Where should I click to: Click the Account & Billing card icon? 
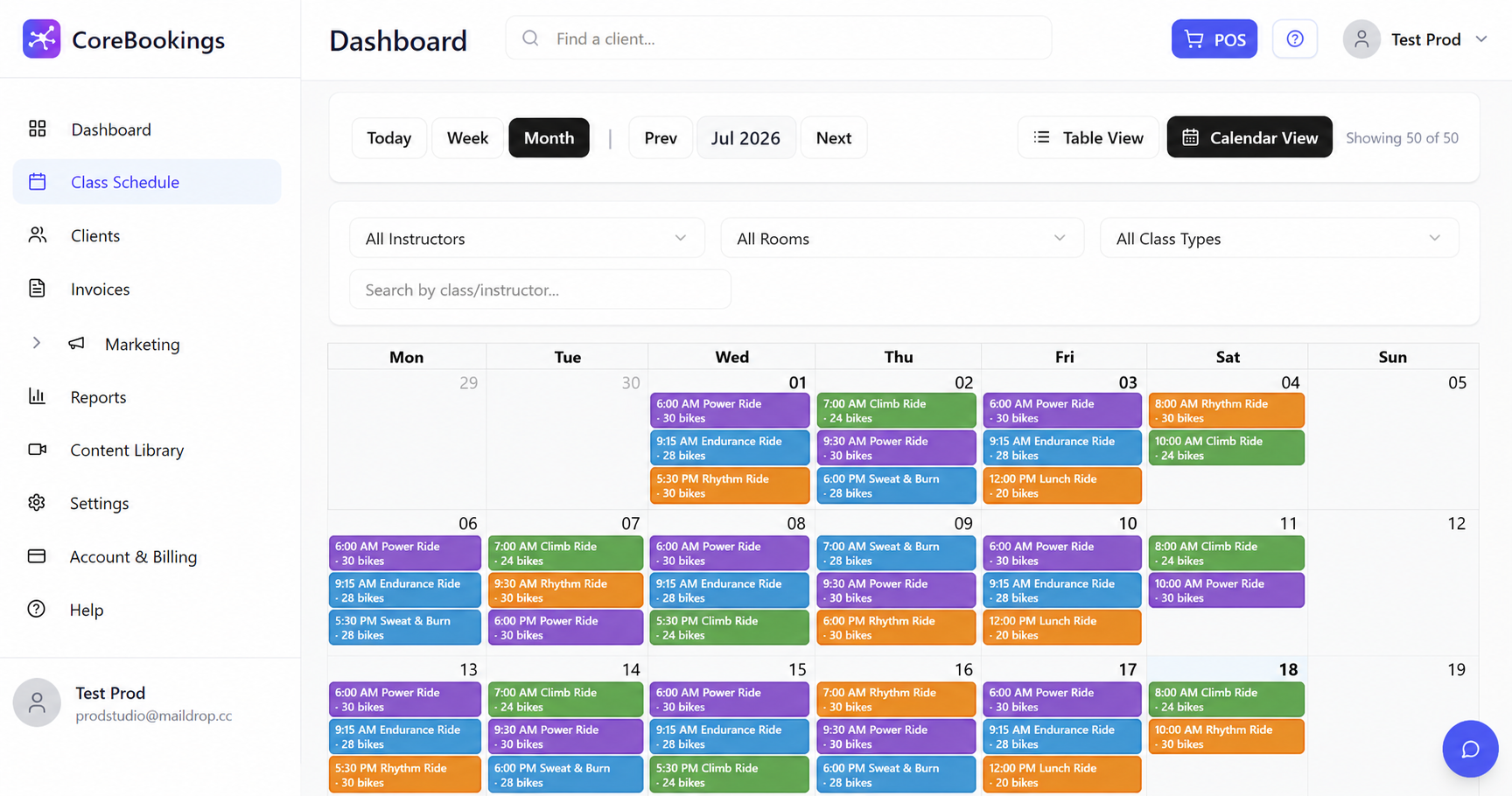point(37,556)
